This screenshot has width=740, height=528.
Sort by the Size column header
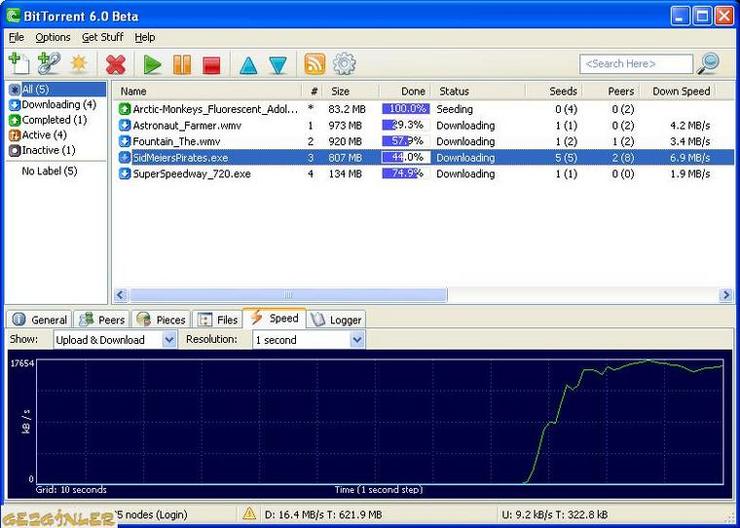click(x=352, y=91)
